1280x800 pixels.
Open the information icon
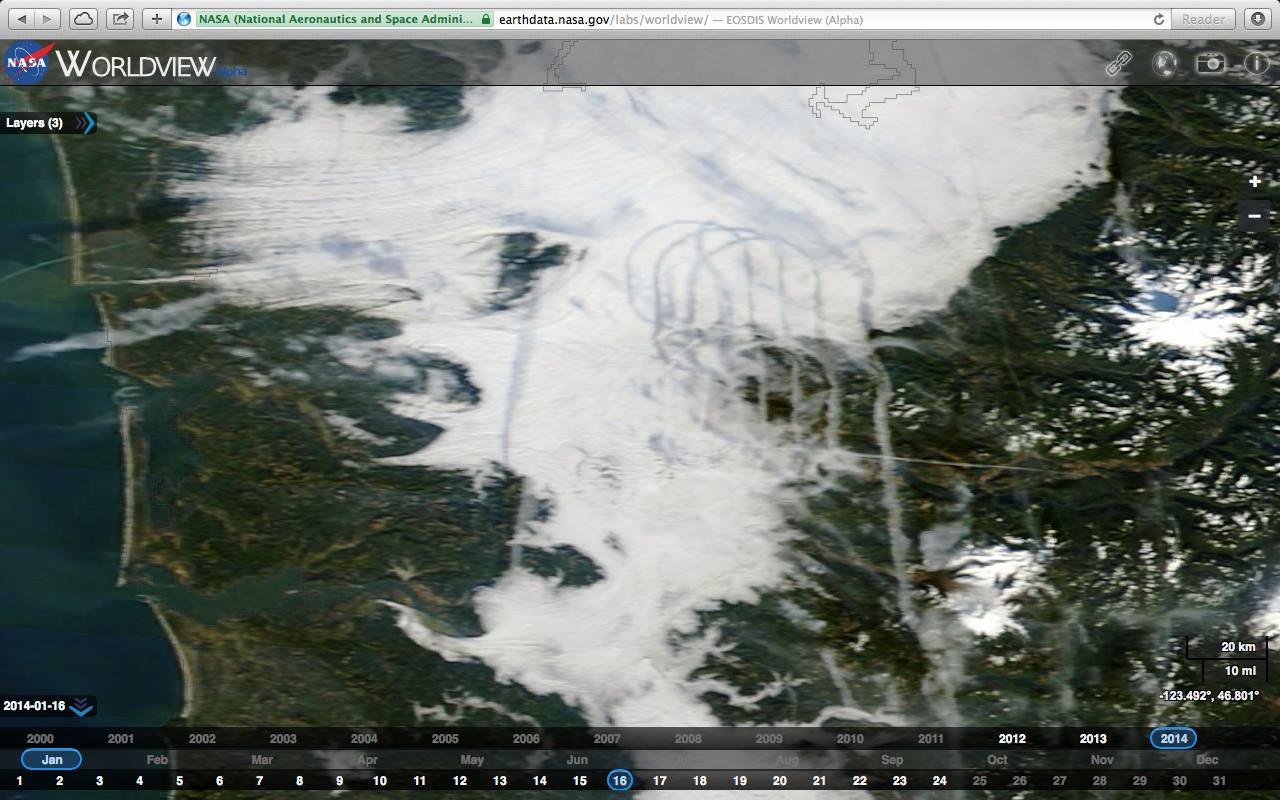click(x=1256, y=63)
